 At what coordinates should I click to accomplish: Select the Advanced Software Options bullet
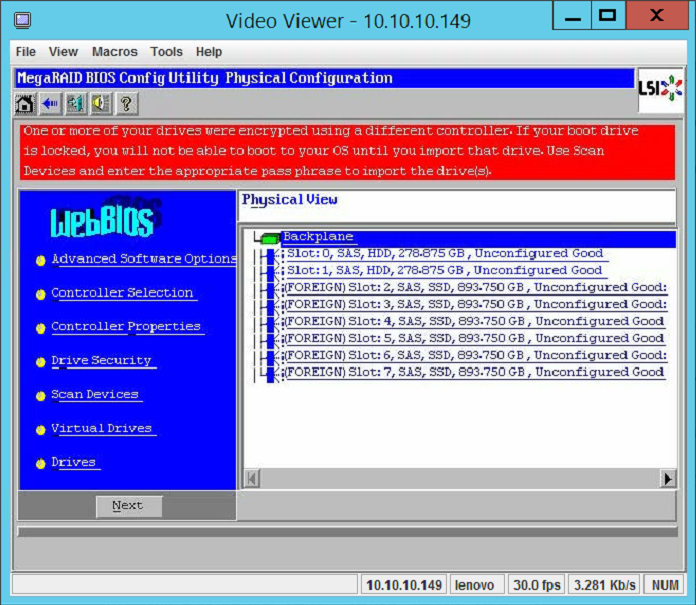pyautogui.click(x=41, y=260)
